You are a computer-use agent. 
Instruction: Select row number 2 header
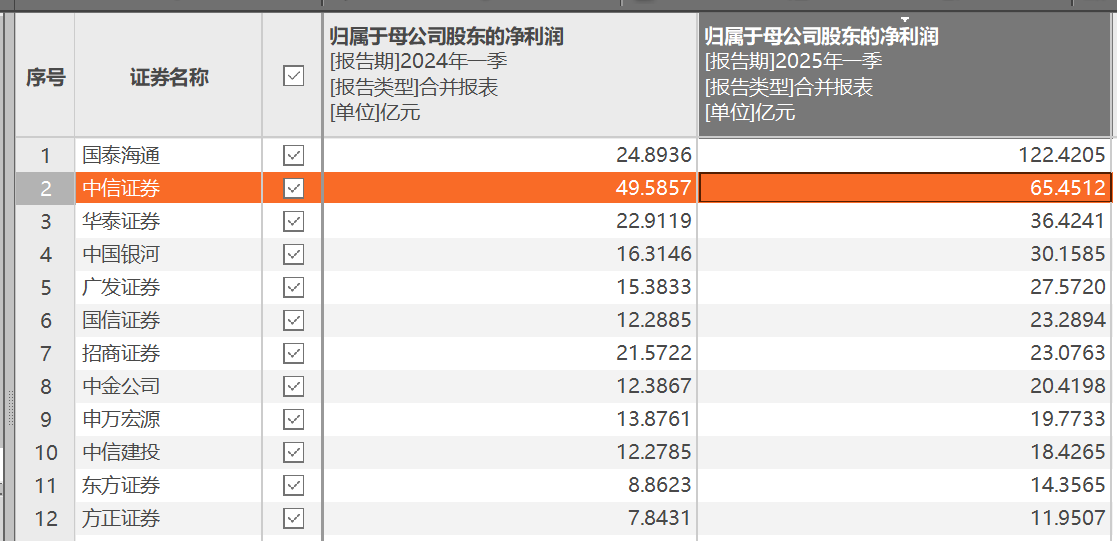tap(45, 188)
